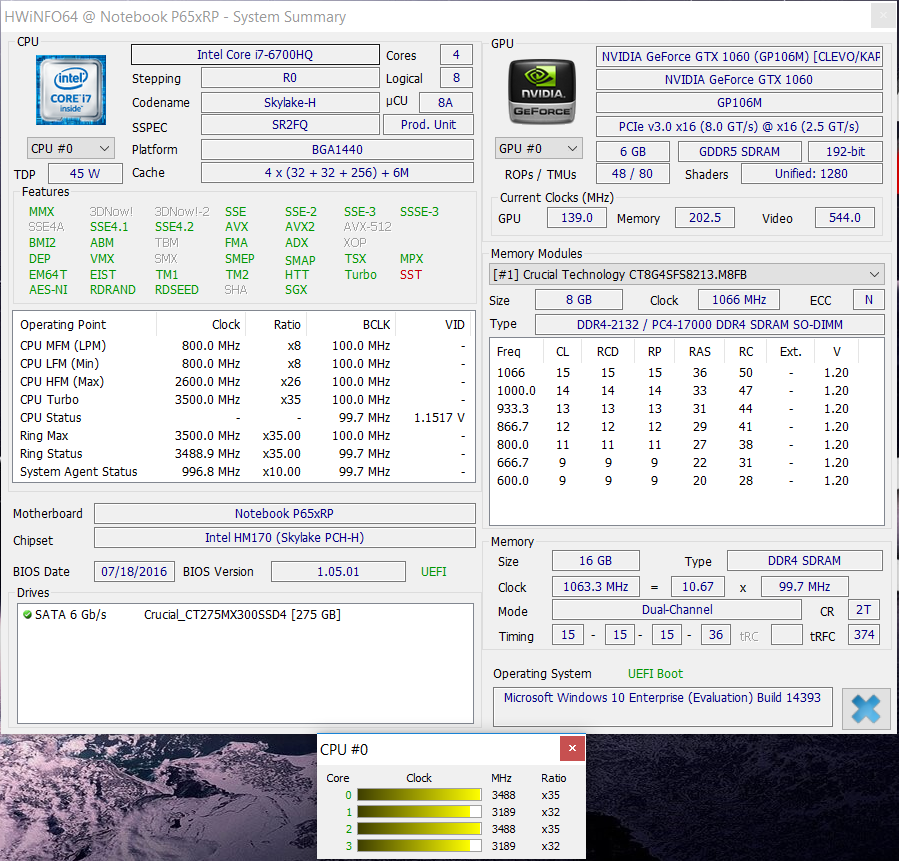Viewport: 899px width, 861px height.
Task: Click the cache 4 x (32 + 32 + 256) + 6M field
Action: [337, 173]
